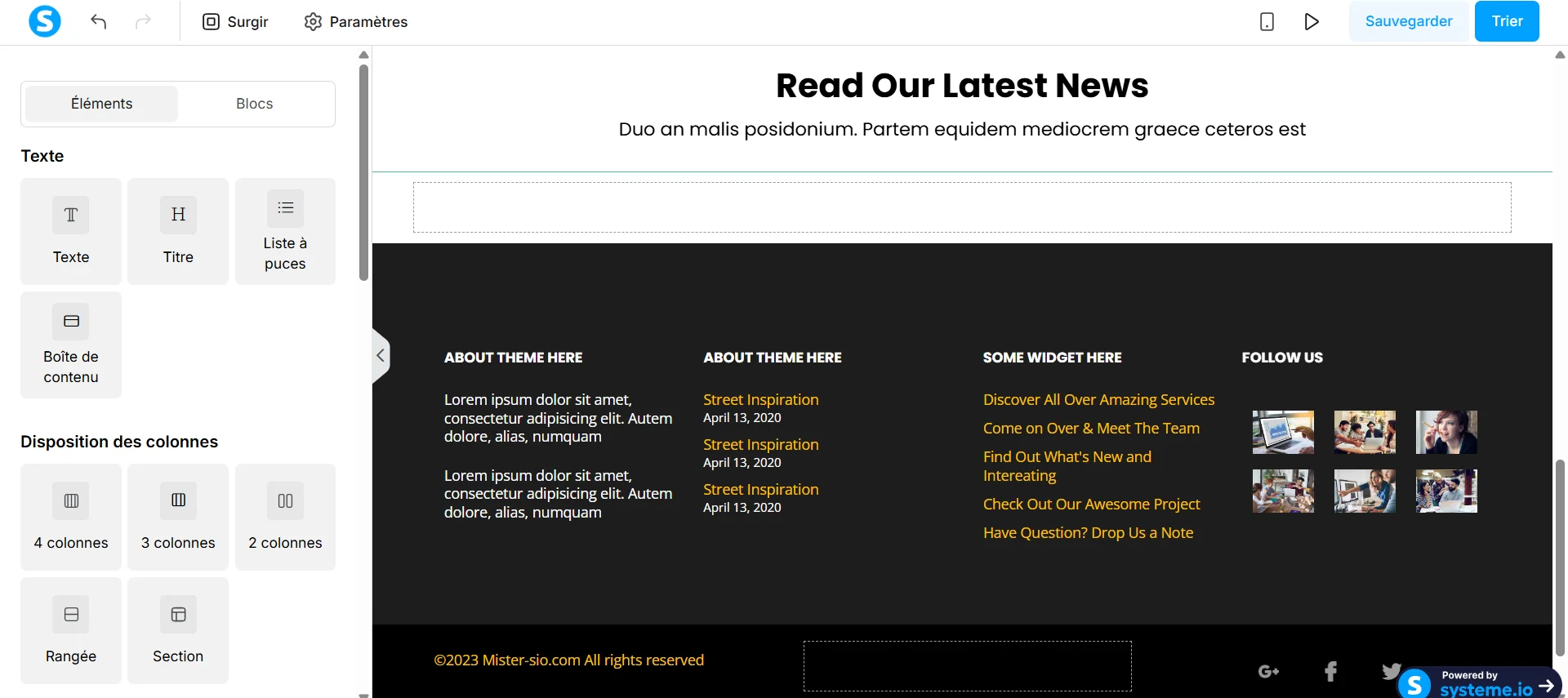Click the Trier button
Viewport: 1568px width, 698px height.
point(1507,21)
